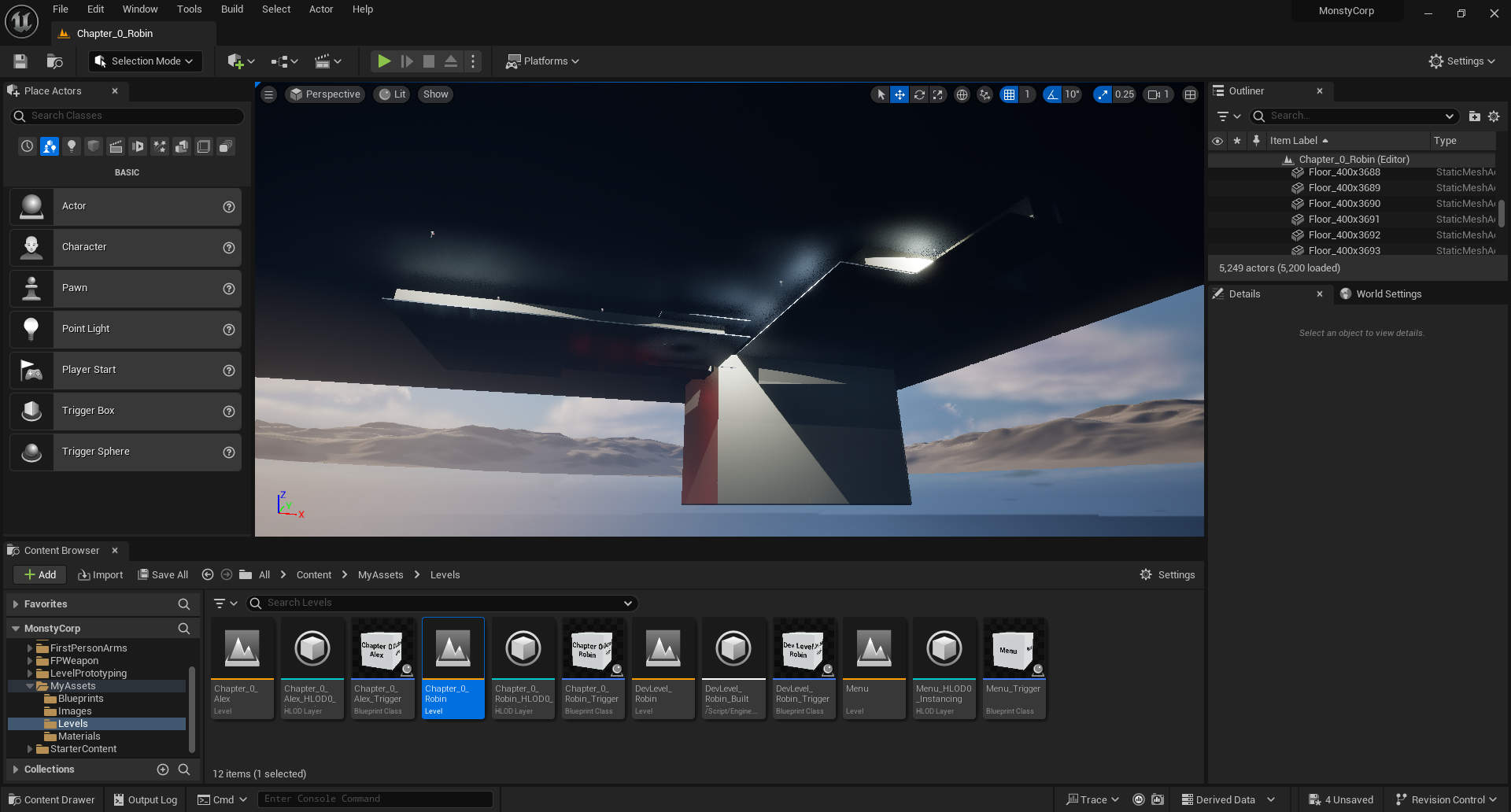Click the Search Classes field
1511x812 pixels.
pyautogui.click(x=127, y=116)
